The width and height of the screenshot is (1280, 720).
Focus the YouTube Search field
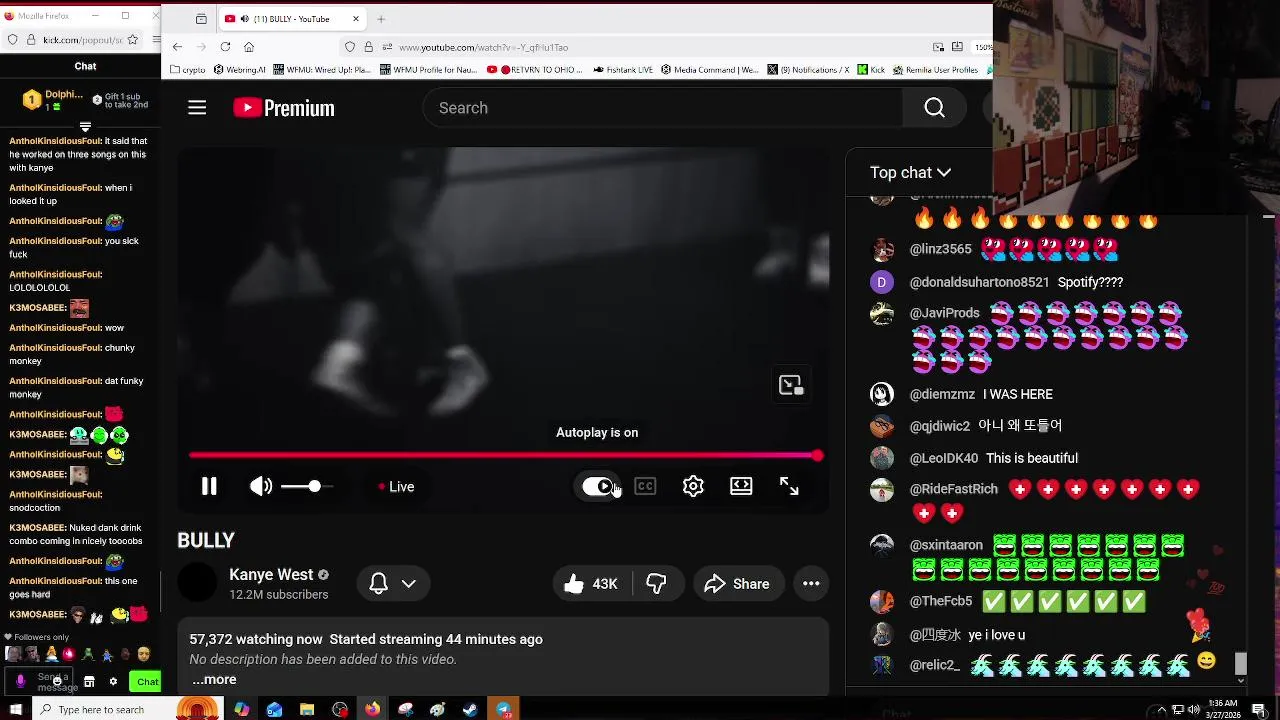pyautogui.click(x=663, y=108)
